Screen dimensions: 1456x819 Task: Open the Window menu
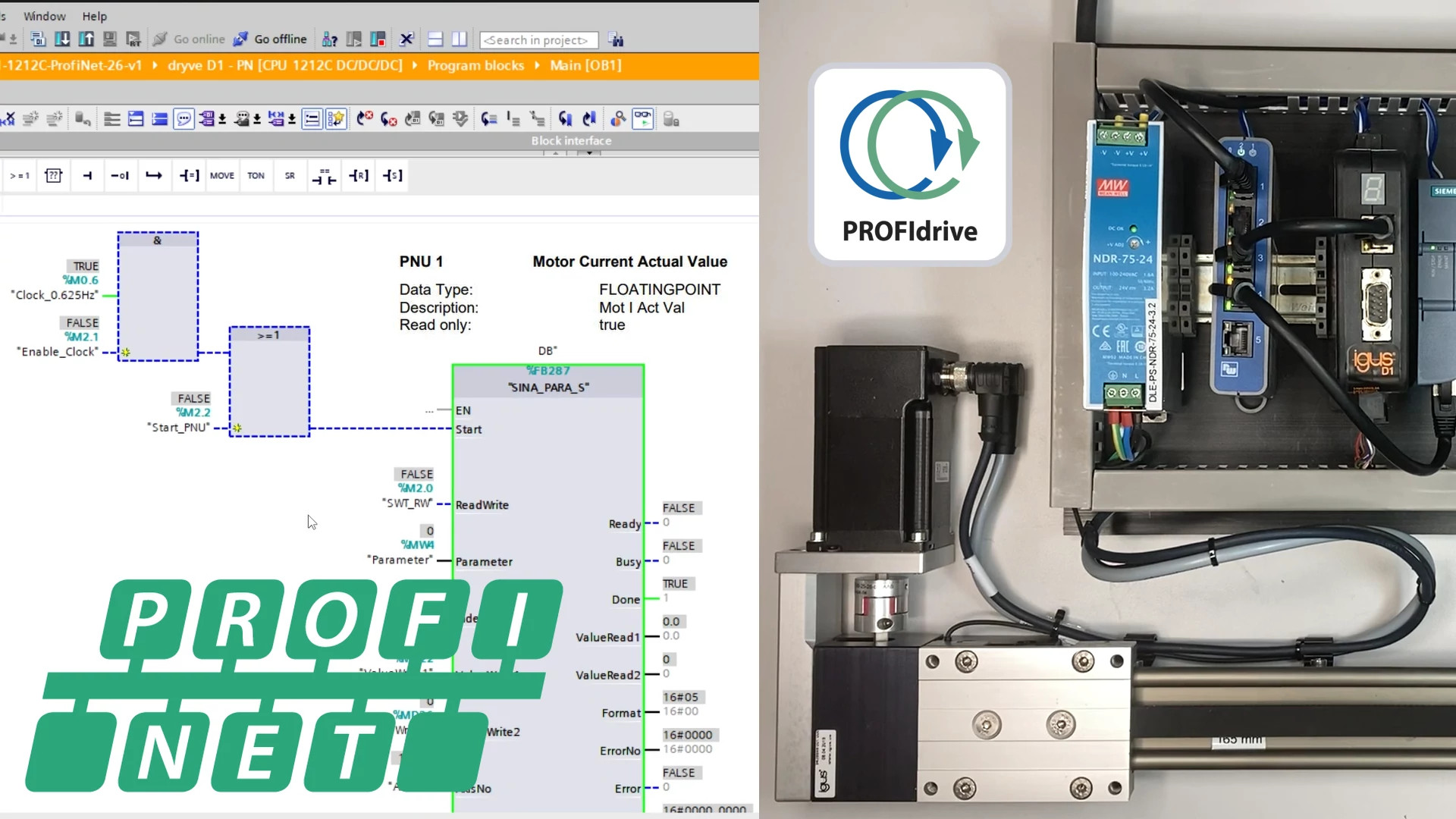coord(44,16)
